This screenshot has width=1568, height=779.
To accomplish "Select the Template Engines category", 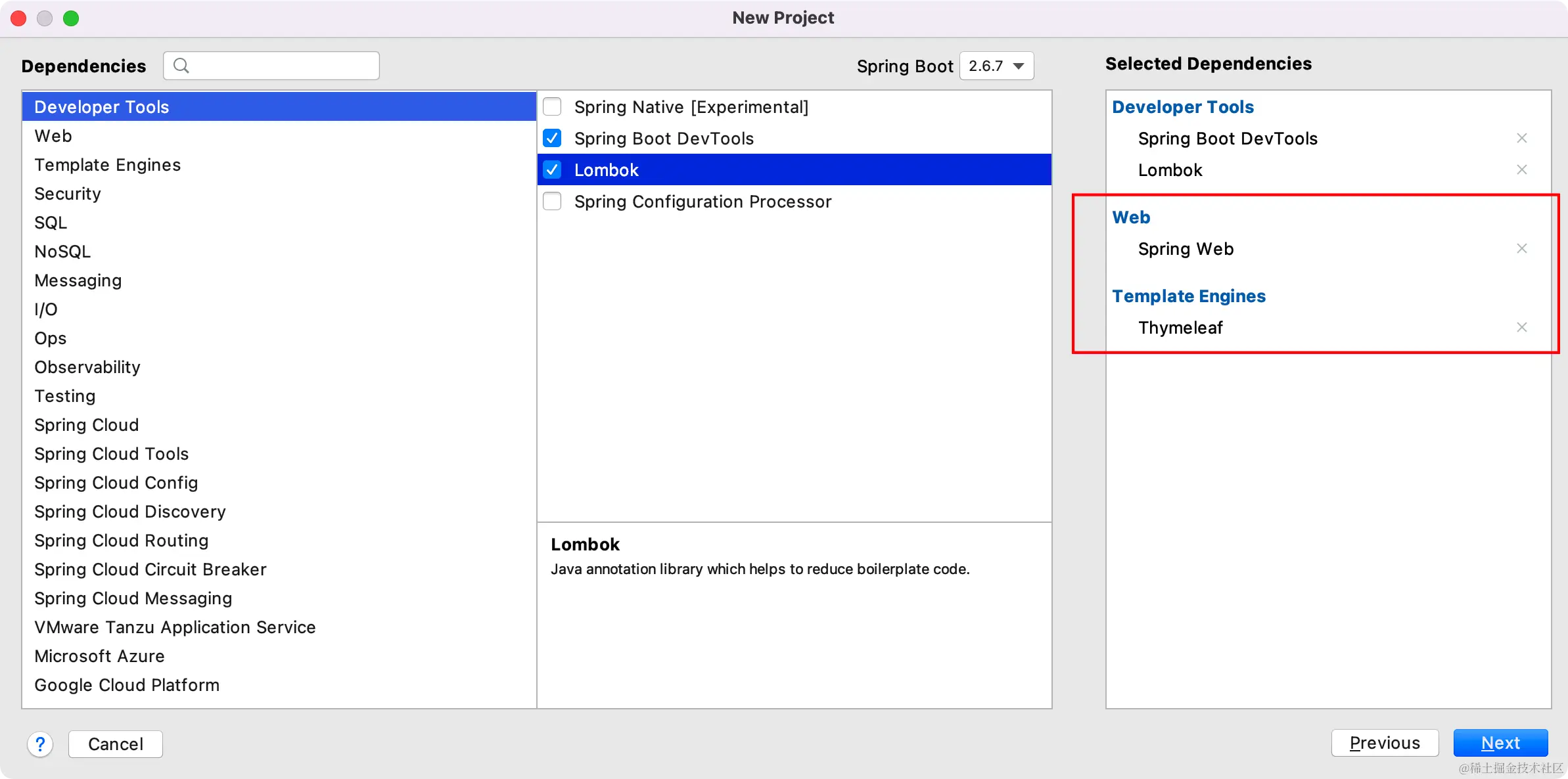I will click(x=279, y=165).
